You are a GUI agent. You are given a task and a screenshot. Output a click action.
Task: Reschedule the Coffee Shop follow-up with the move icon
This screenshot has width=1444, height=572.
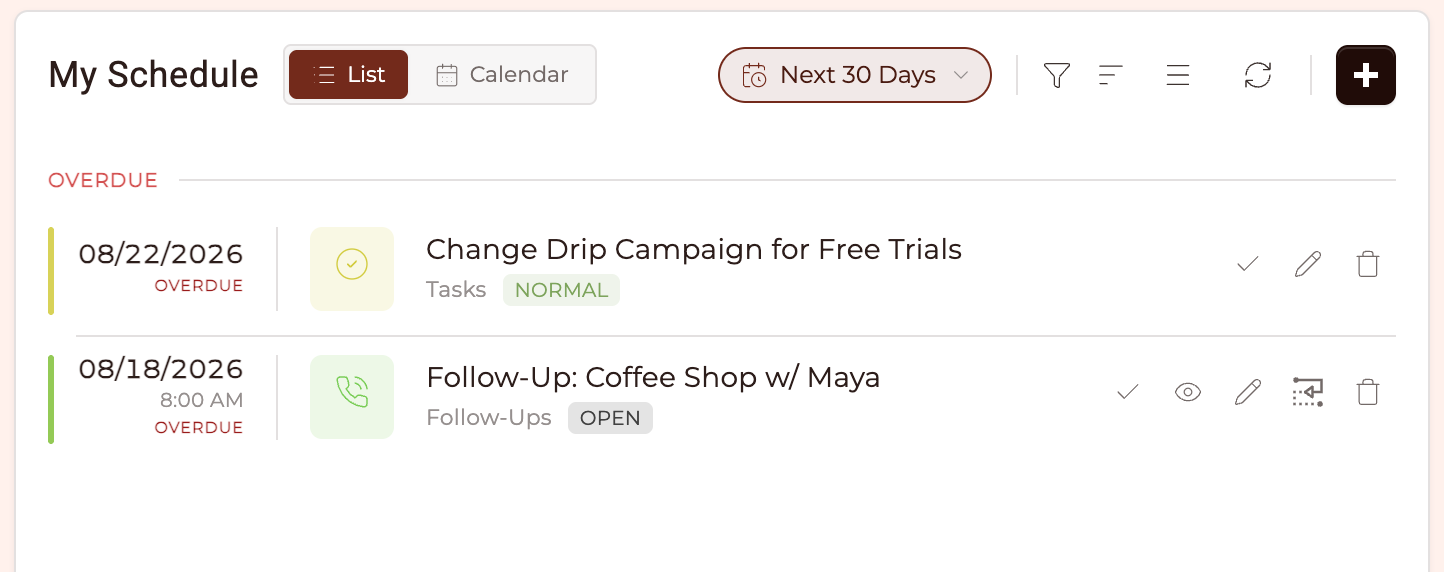click(1308, 392)
